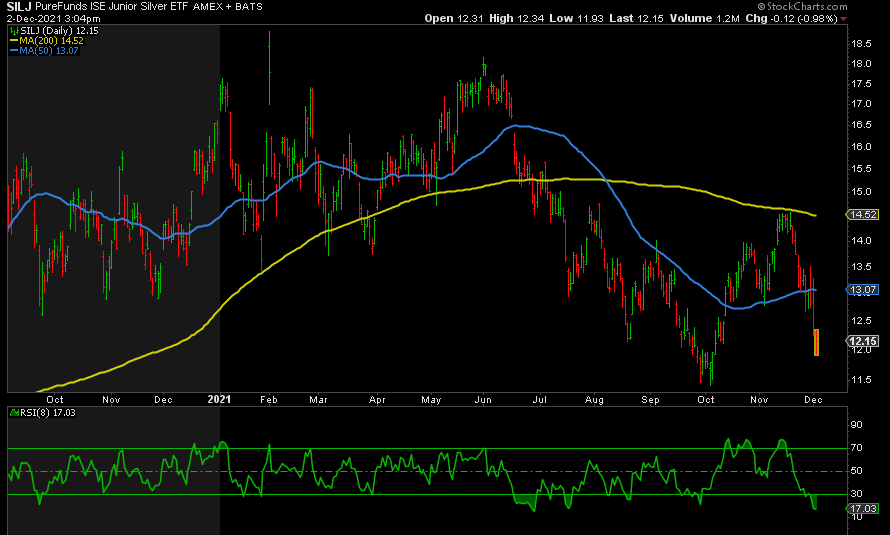Click the Volume 1.2M value
Image resolution: width=890 pixels, height=535 pixels.
point(704,18)
